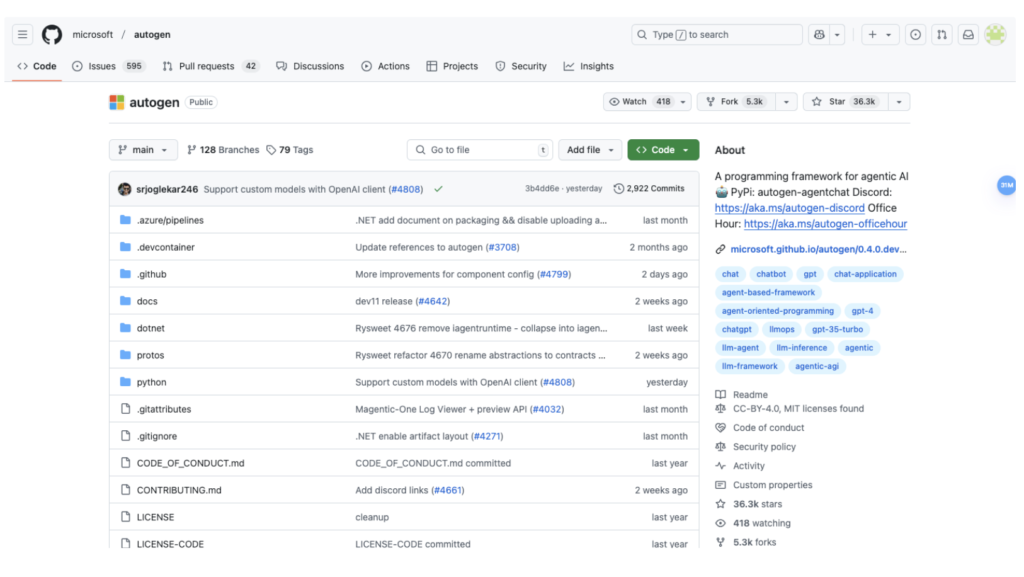Image resolution: width=1024 pixels, height=577 pixels.
Task: Go to GitHub homepage via Octocat logo
Action: coord(52,35)
